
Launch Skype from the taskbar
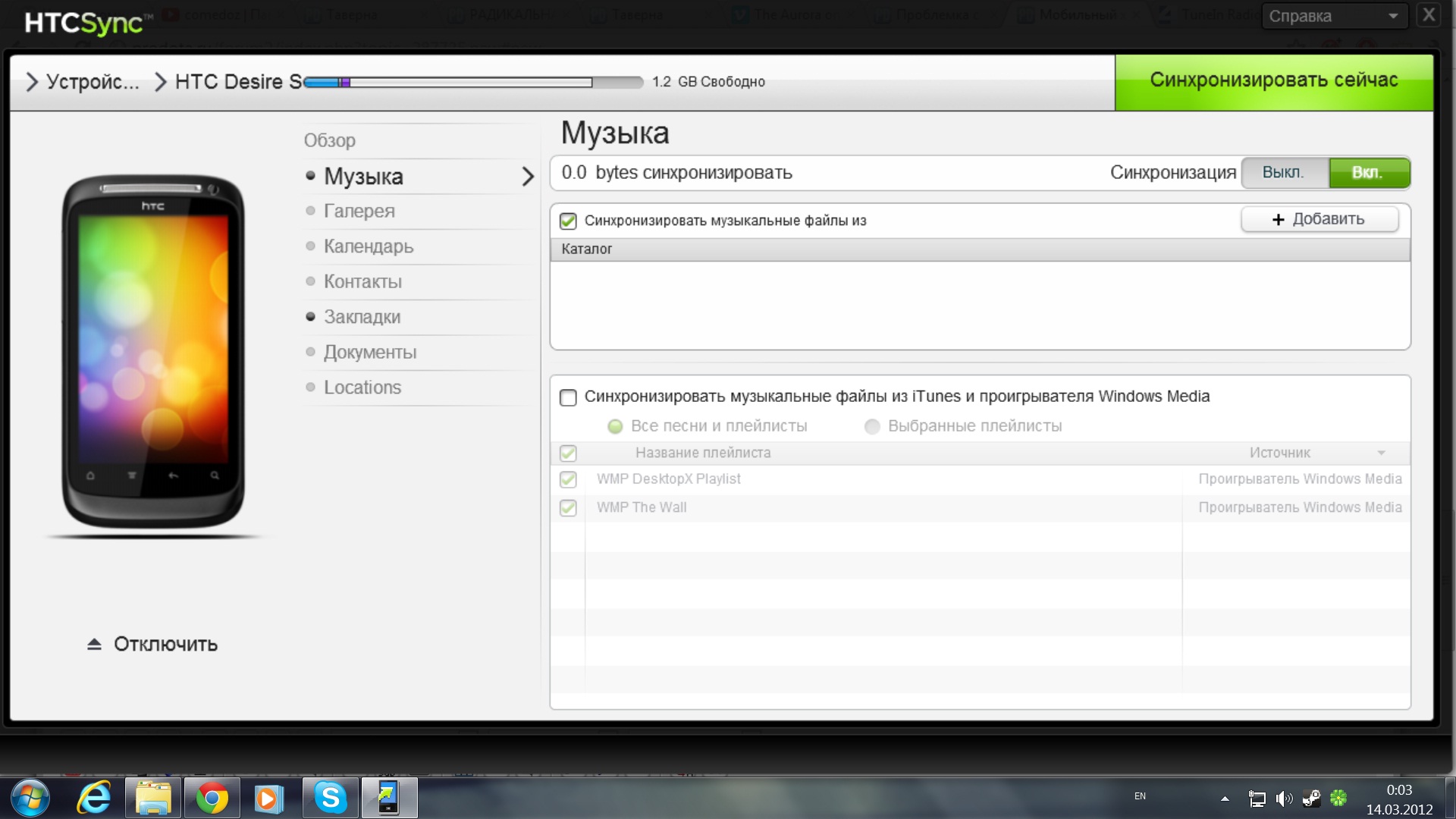pos(331,798)
